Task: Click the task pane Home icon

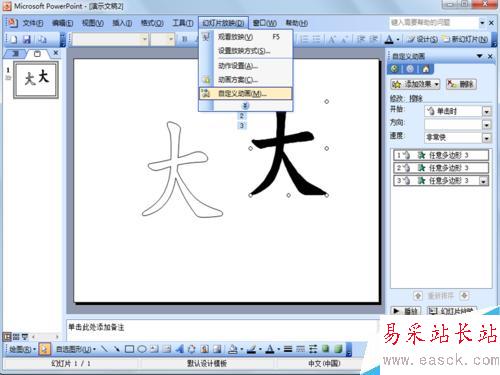Action: [426, 69]
